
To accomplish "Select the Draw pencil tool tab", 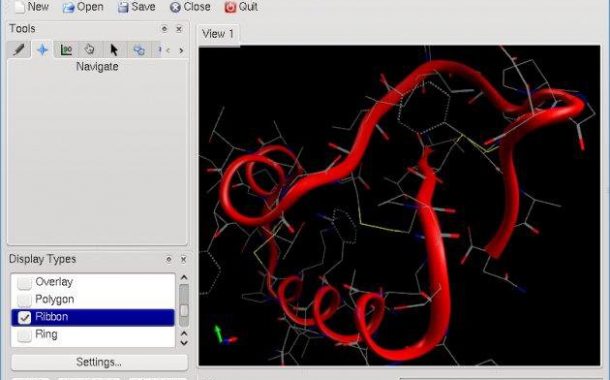I will (x=19, y=50).
